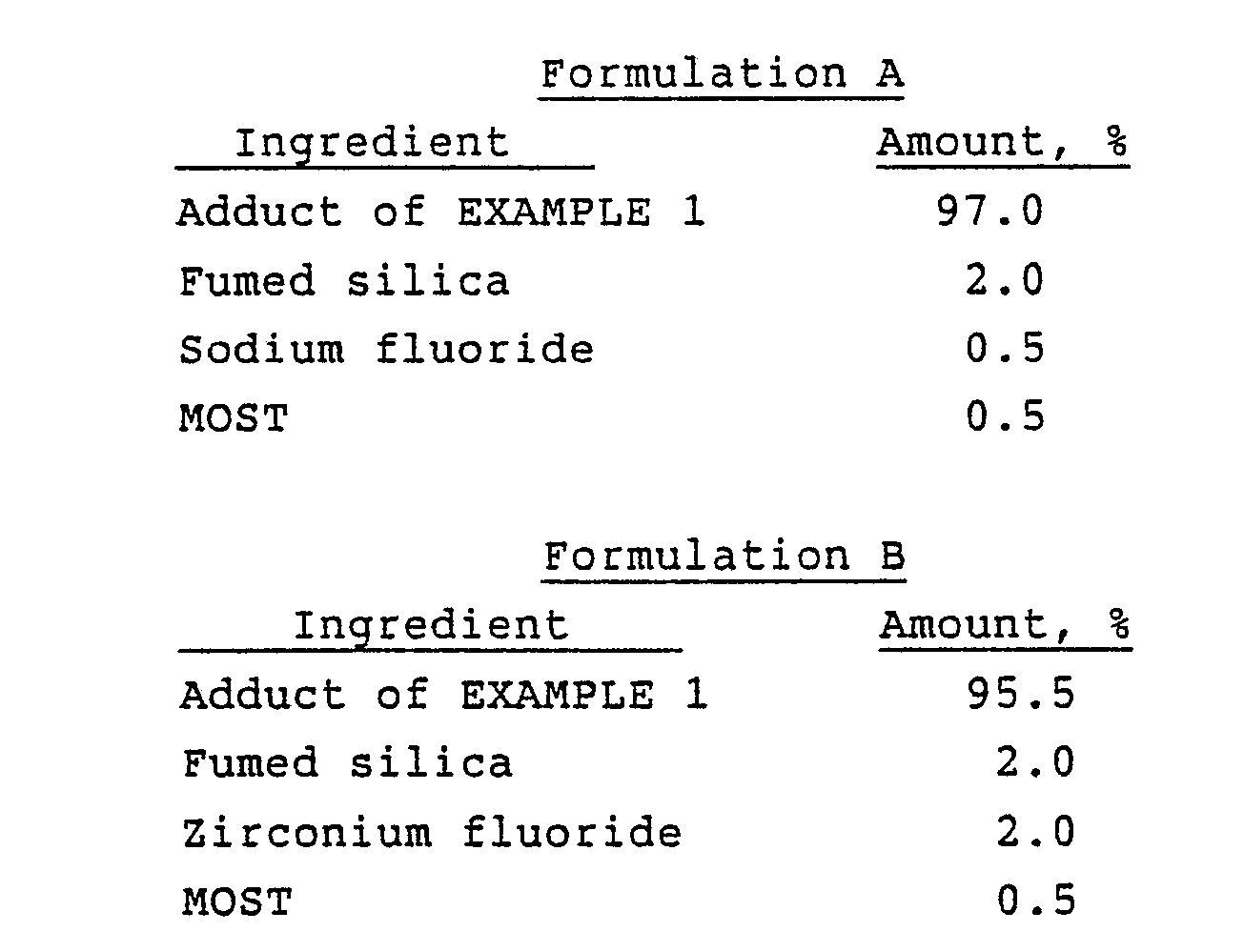Select "Fumed silica" in Formulation B
This screenshot has height=952, width=1244.
pyautogui.click(x=347, y=763)
